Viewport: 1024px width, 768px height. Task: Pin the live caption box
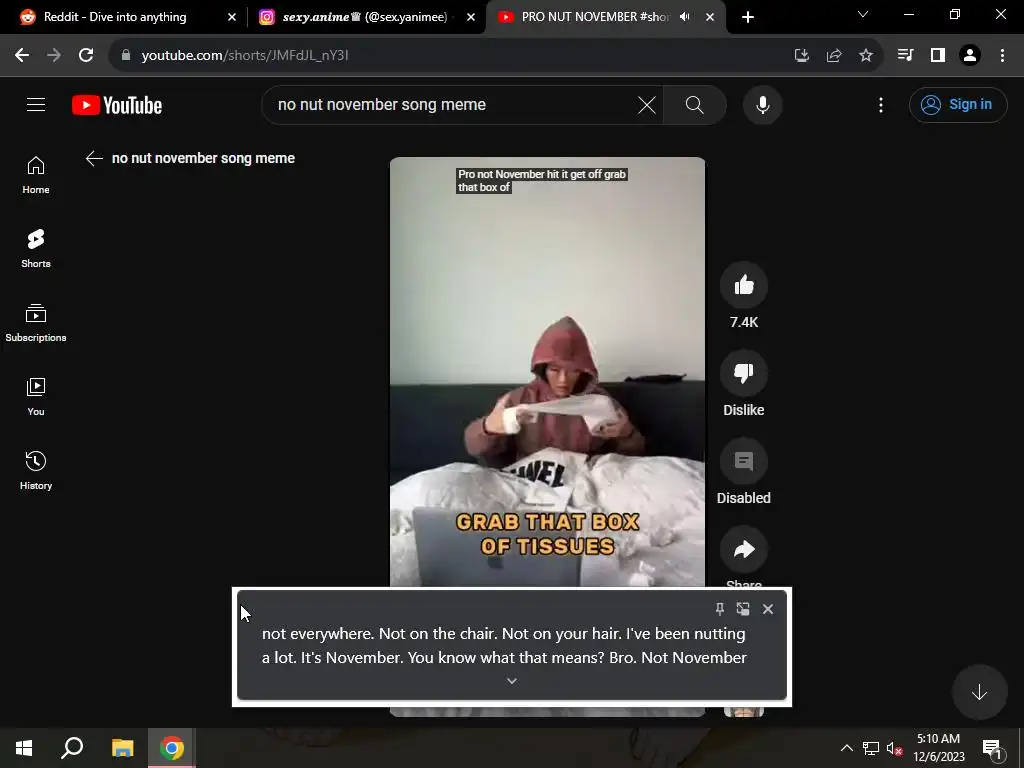pyautogui.click(x=720, y=609)
